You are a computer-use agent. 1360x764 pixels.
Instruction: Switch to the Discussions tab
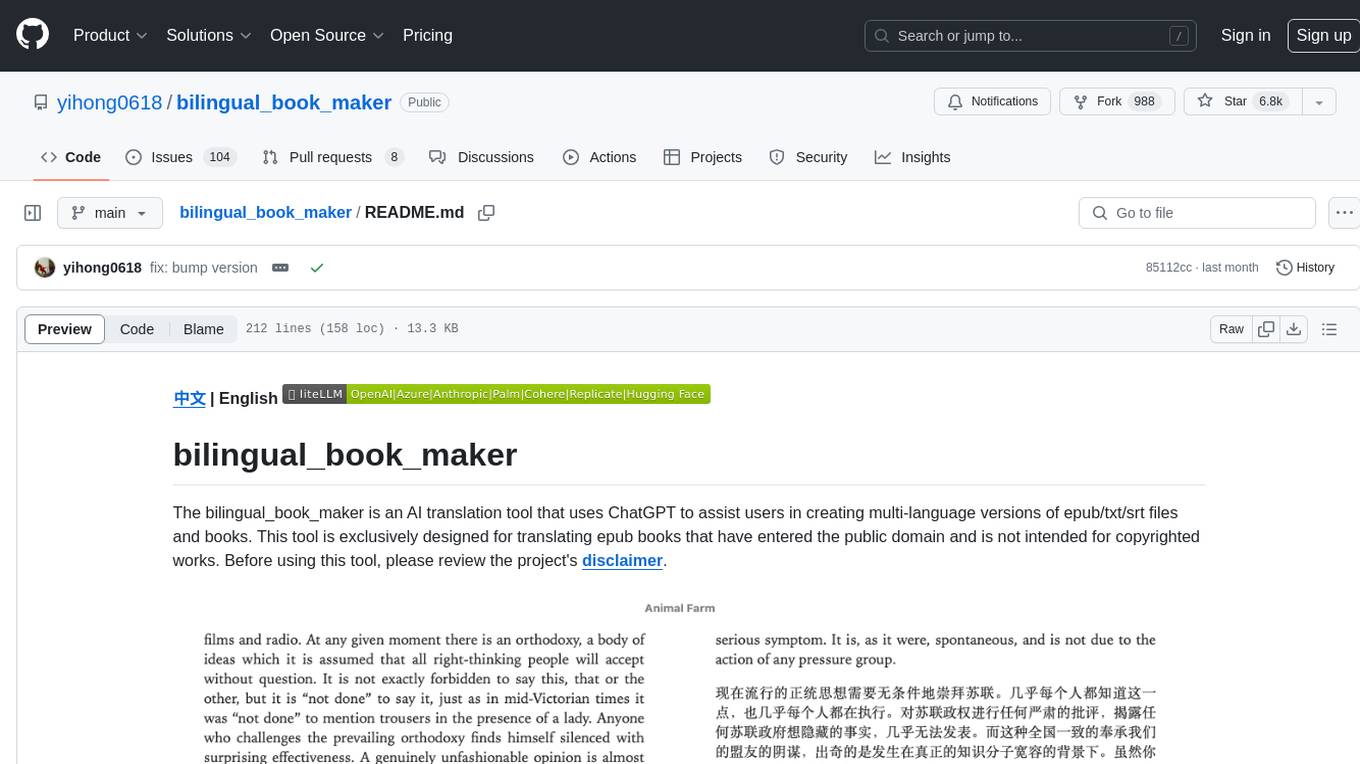[482, 157]
